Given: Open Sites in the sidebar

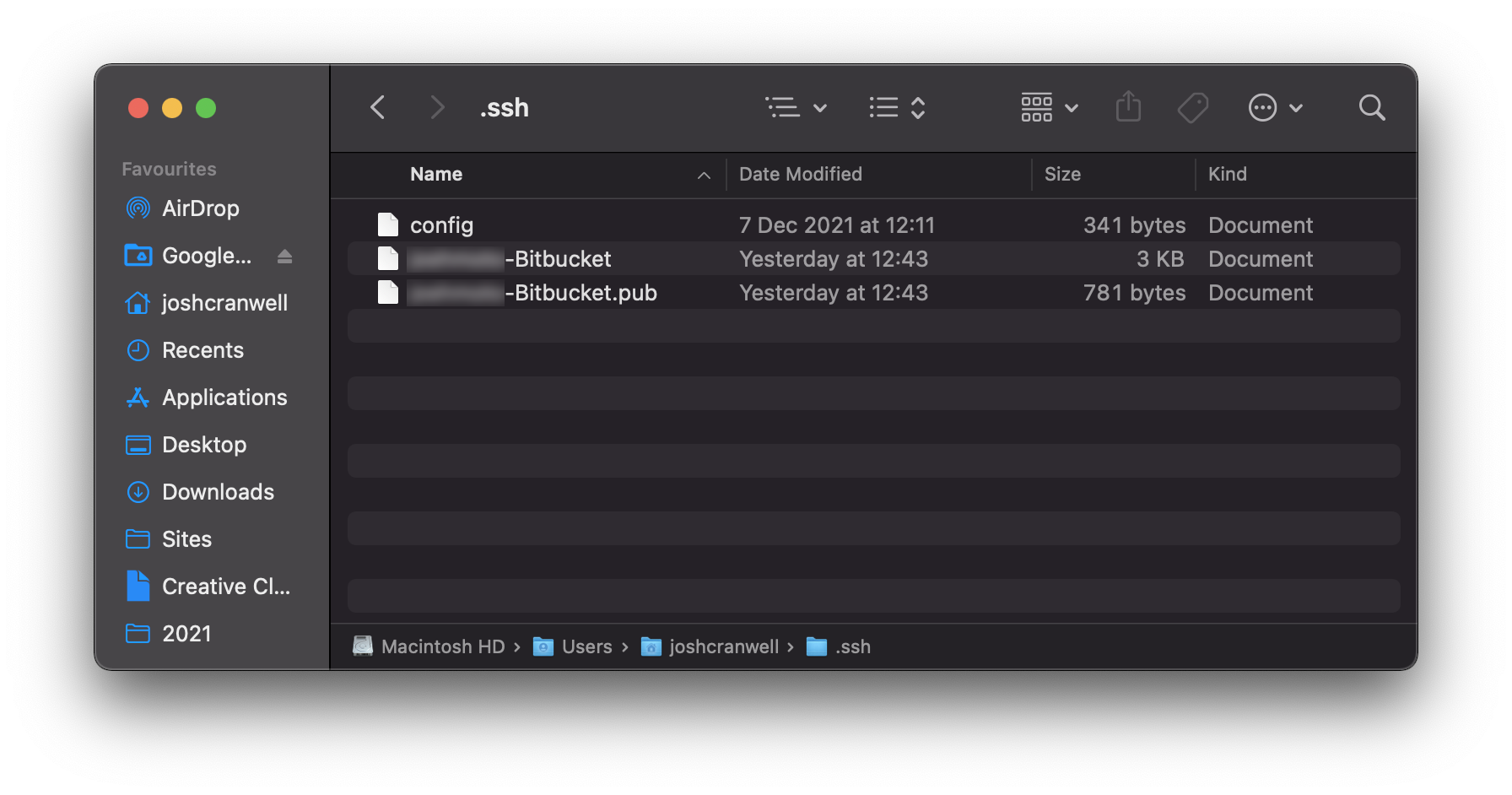Looking at the screenshot, I should coord(186,539).
